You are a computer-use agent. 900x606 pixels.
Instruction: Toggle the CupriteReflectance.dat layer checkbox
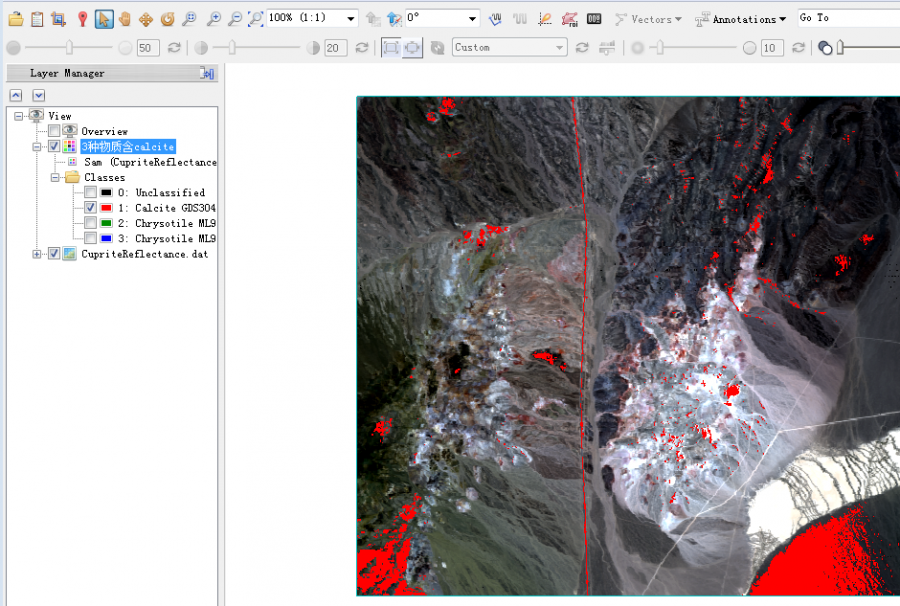54,254
